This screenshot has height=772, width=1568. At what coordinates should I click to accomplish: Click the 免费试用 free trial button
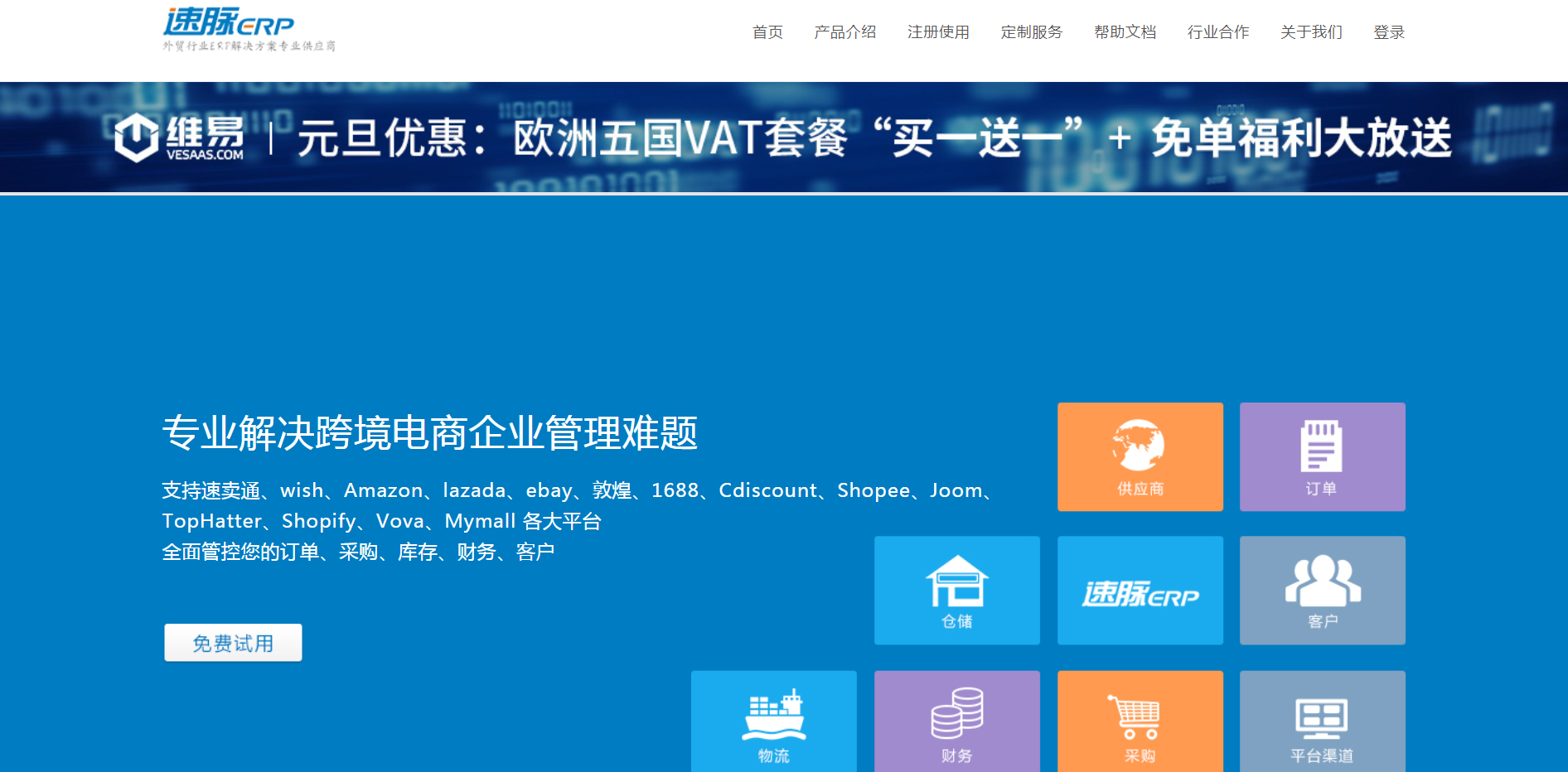pyautogui.click(x=233, y=643)
